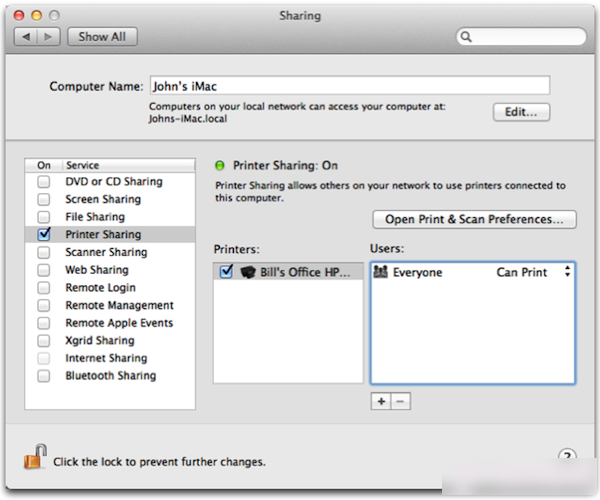Add a user with the plus button
Image resolution: width=600 pixels, height=500 pixels.
click(x=381, y=401)
